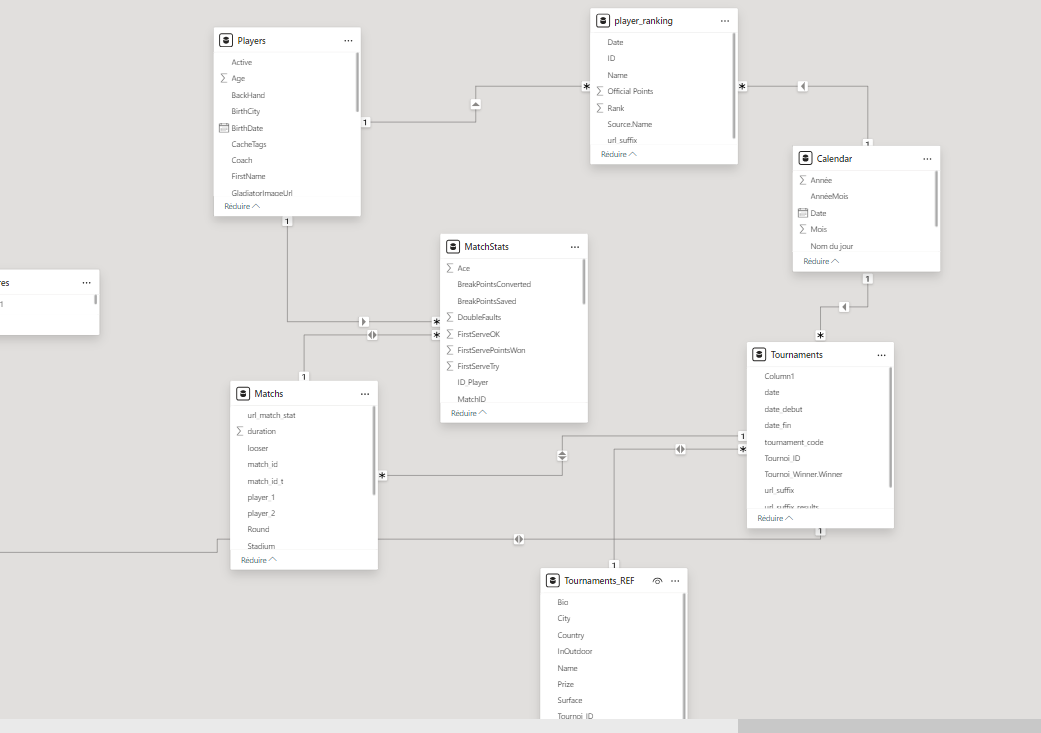The width and height of the screenshot is (1041, 733).
Task: Select InOutdoor field in Tournaments_REF
Action: 574,651
